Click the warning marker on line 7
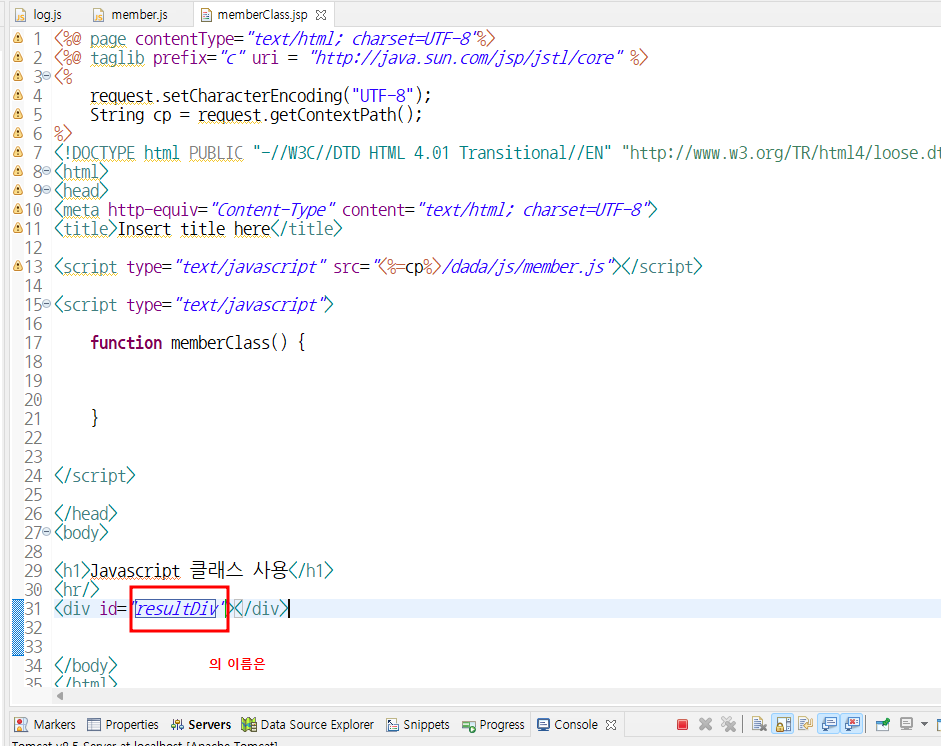 point(18,152)
